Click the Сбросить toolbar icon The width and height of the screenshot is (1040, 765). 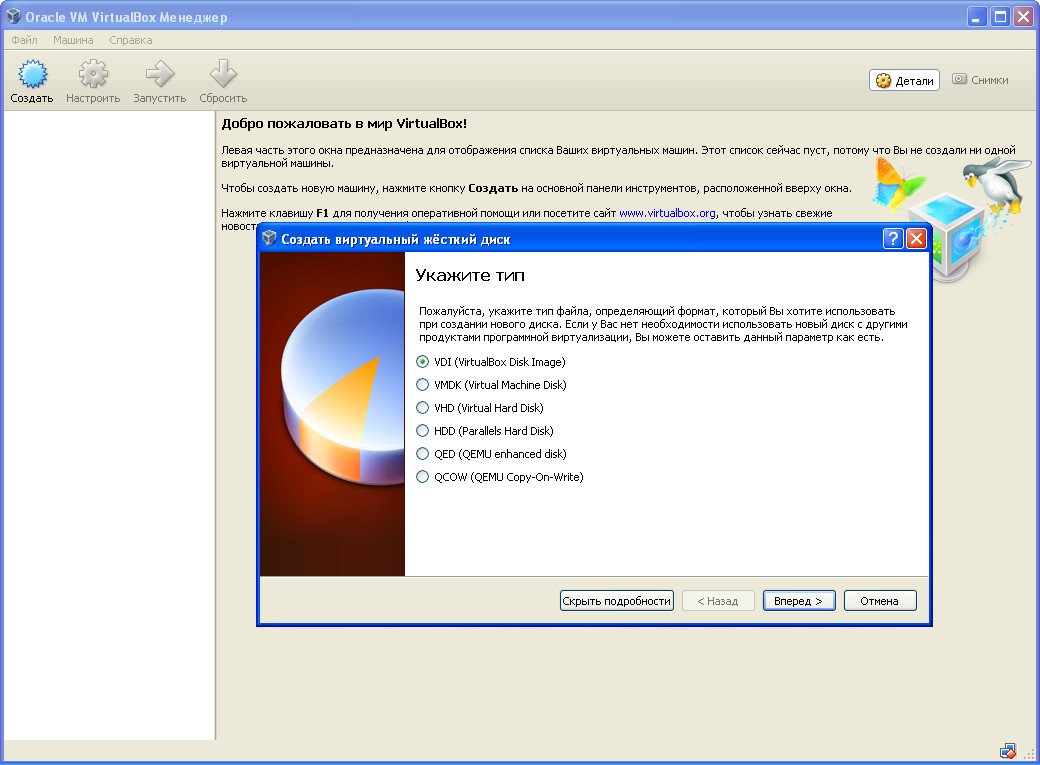(x=223, y=75)
